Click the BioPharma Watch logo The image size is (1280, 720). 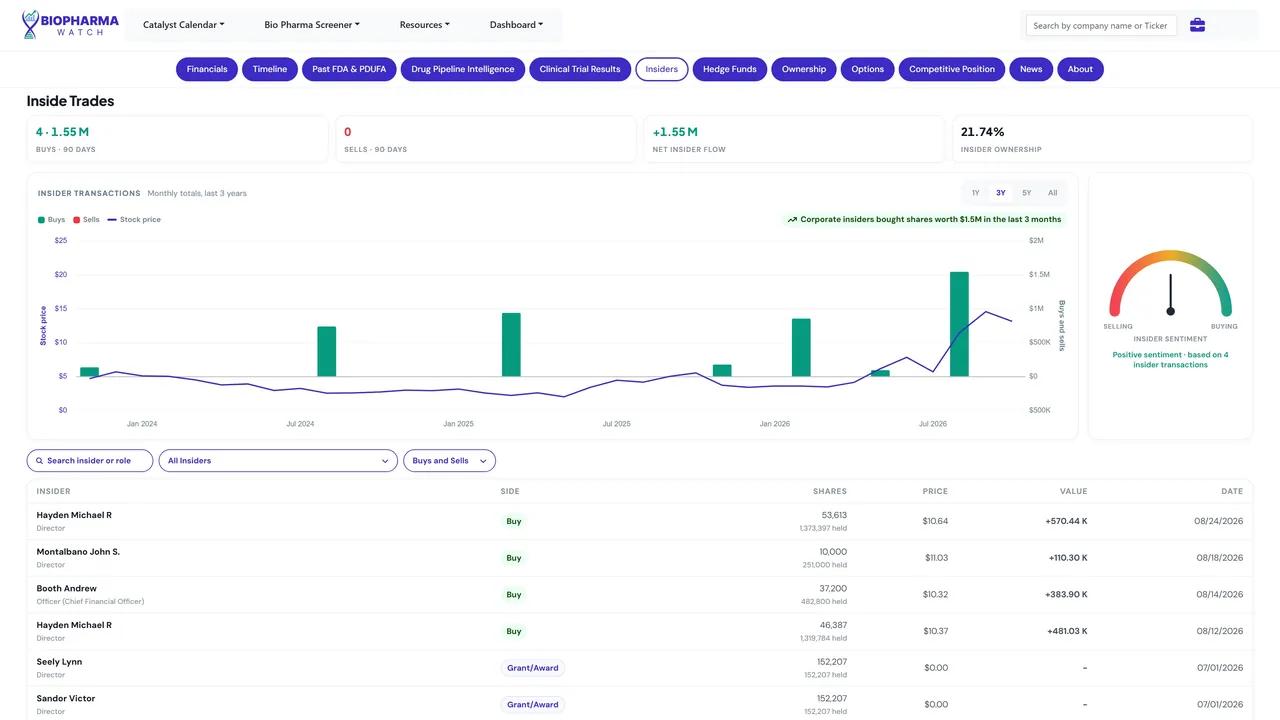(70, 25)
